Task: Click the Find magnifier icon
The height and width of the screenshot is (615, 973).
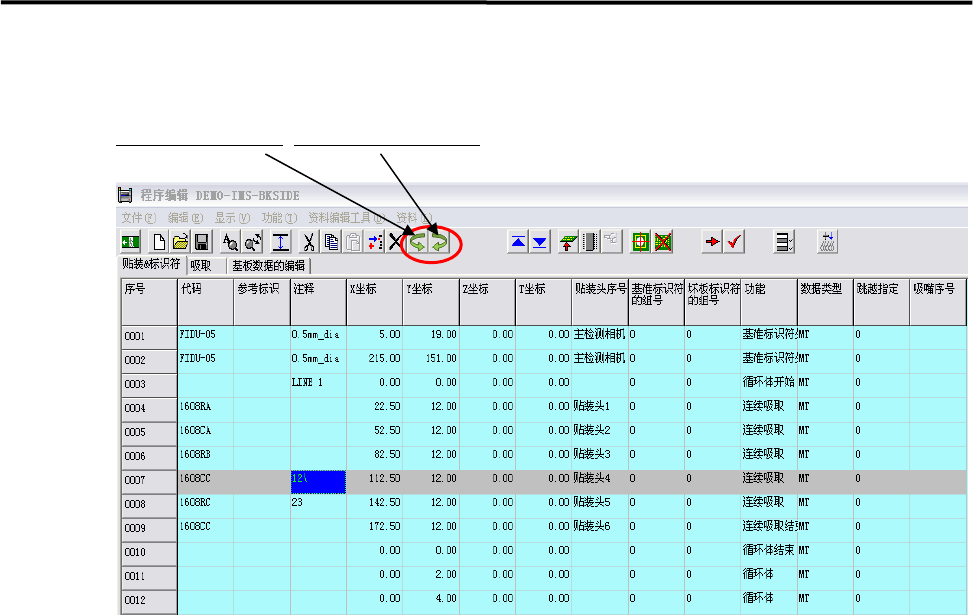Action: click(x=229, y=241)
